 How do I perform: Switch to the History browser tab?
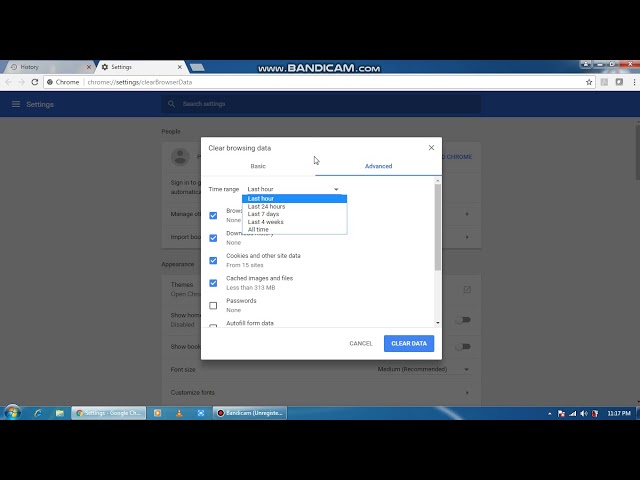pyautogui.click(x=47, y=67)
